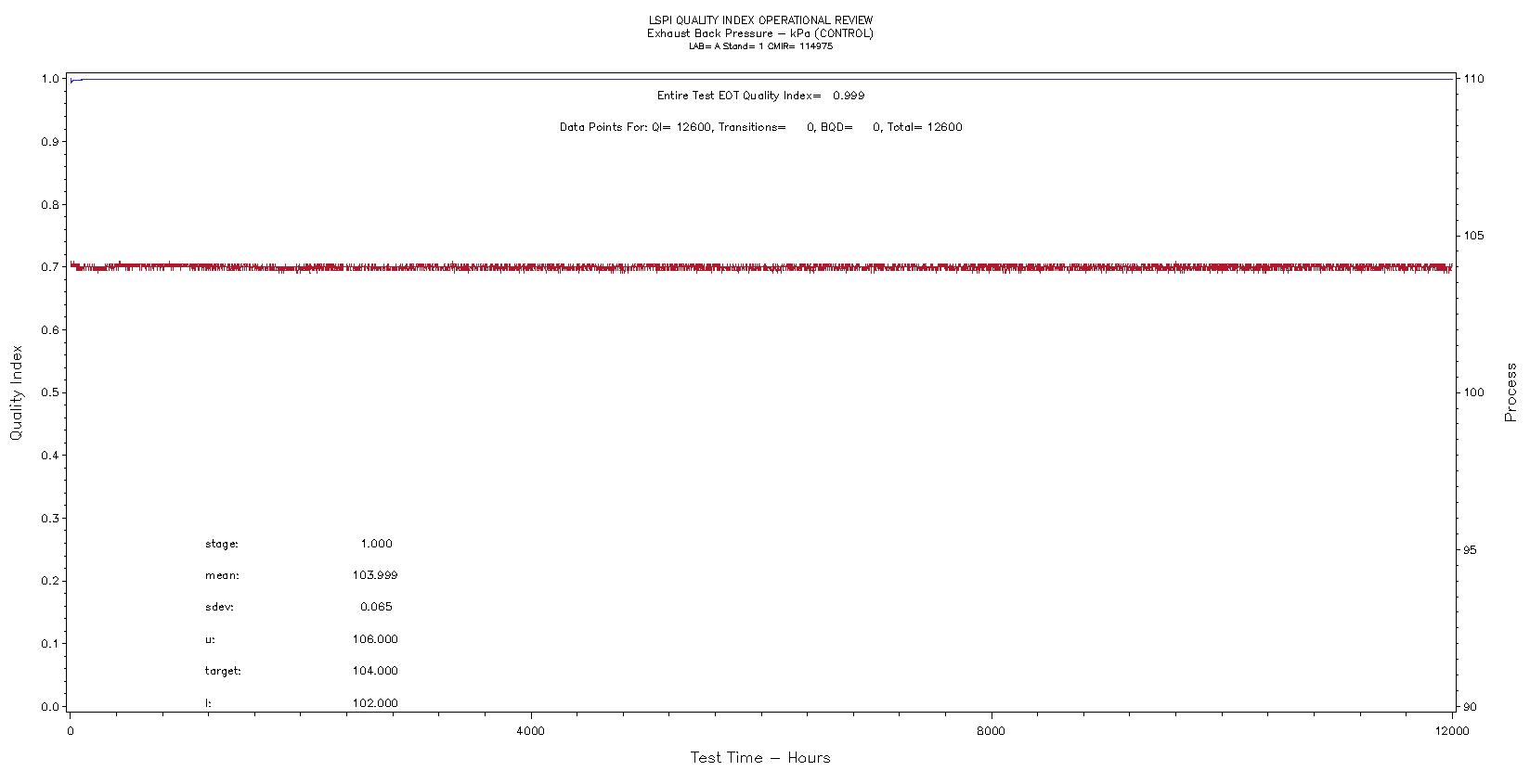Screen dimensions: 1530x784
Task: Click the Data Points For summary line
Action: click(x=760, y=127)
